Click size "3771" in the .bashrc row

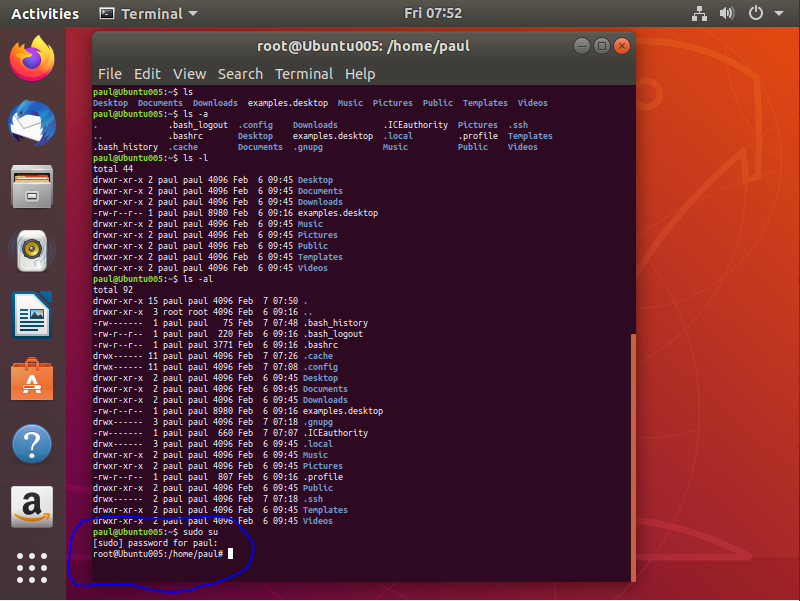(223, 345)
